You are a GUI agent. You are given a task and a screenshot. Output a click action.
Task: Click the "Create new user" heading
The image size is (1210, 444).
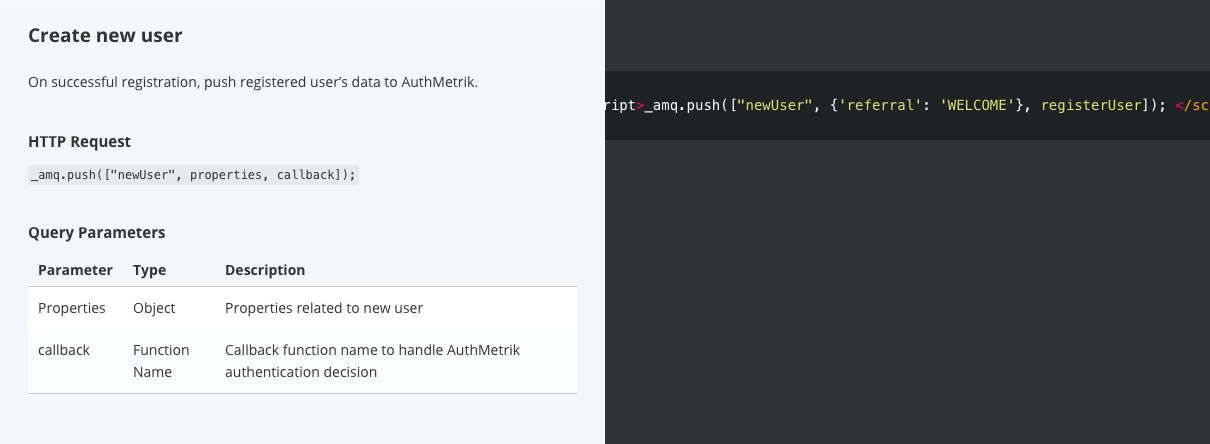(105, 36)
